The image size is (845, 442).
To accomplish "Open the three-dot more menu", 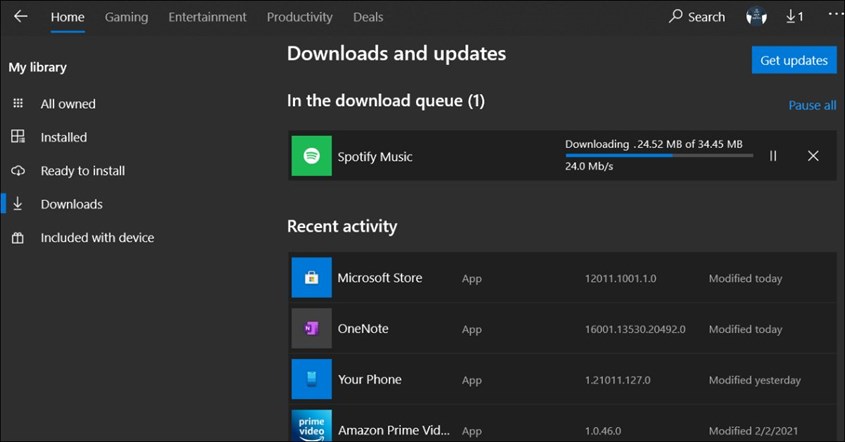I will tap(835, 14).
